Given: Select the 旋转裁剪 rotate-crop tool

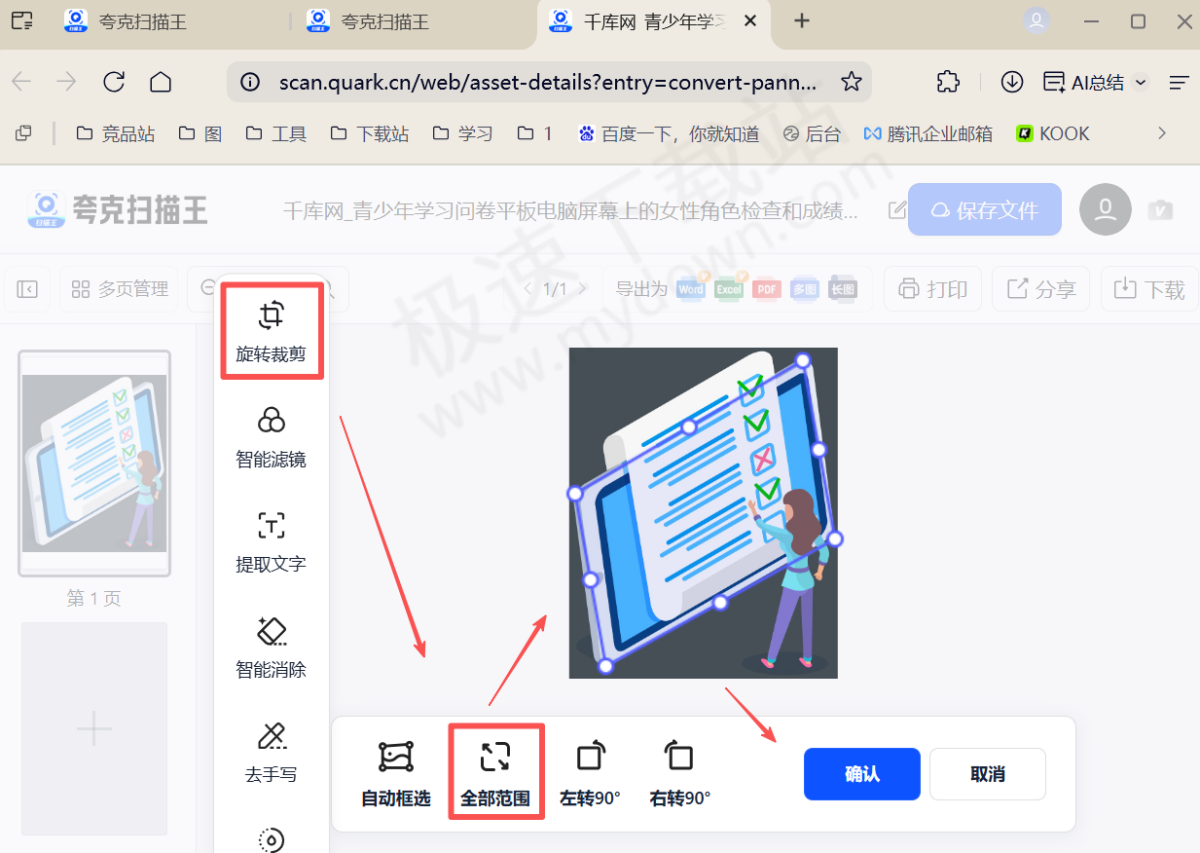Looking at the screenshot, I should pyautogui.click(x=271, y=331).
